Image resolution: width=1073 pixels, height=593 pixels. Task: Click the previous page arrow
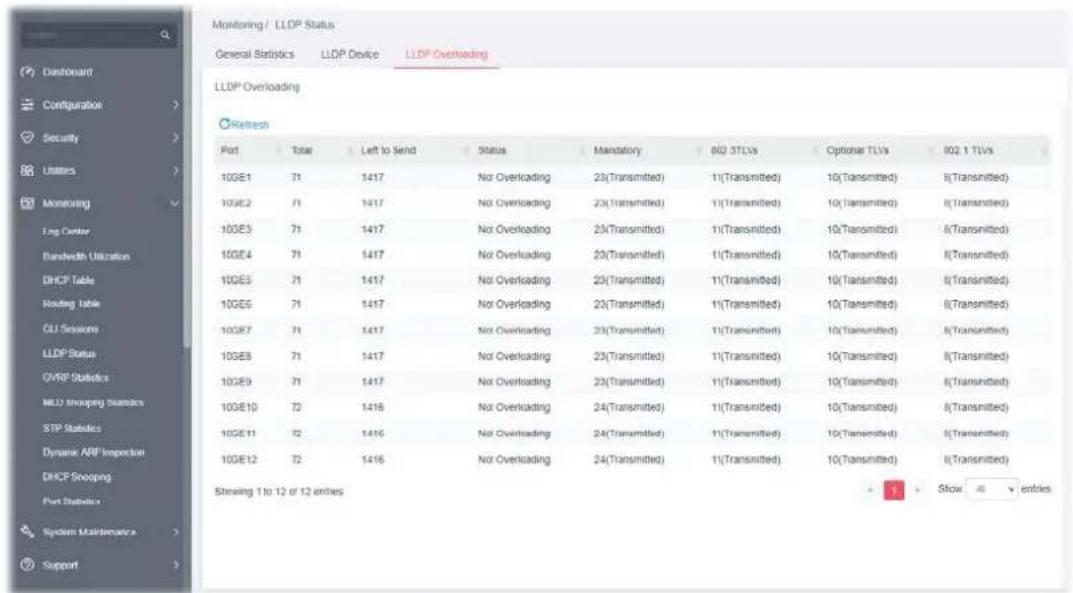pos(870,490)
